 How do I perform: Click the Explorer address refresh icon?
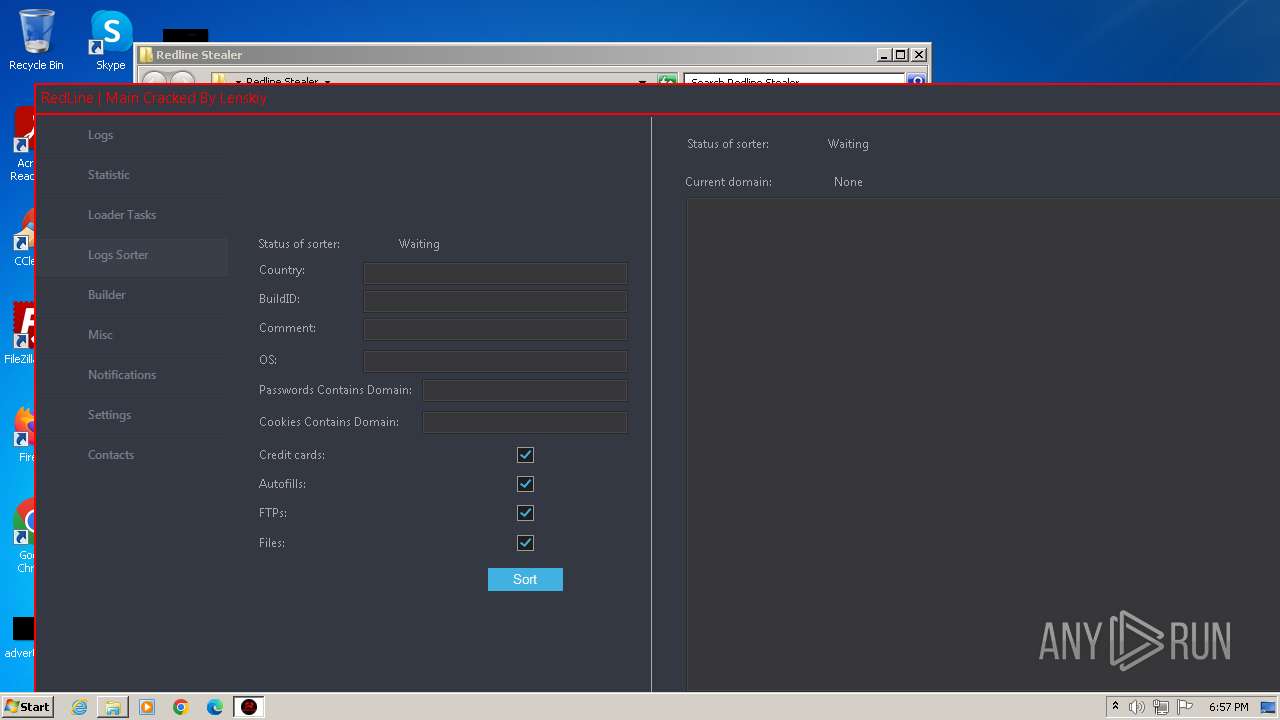click(x=667, y=79)
